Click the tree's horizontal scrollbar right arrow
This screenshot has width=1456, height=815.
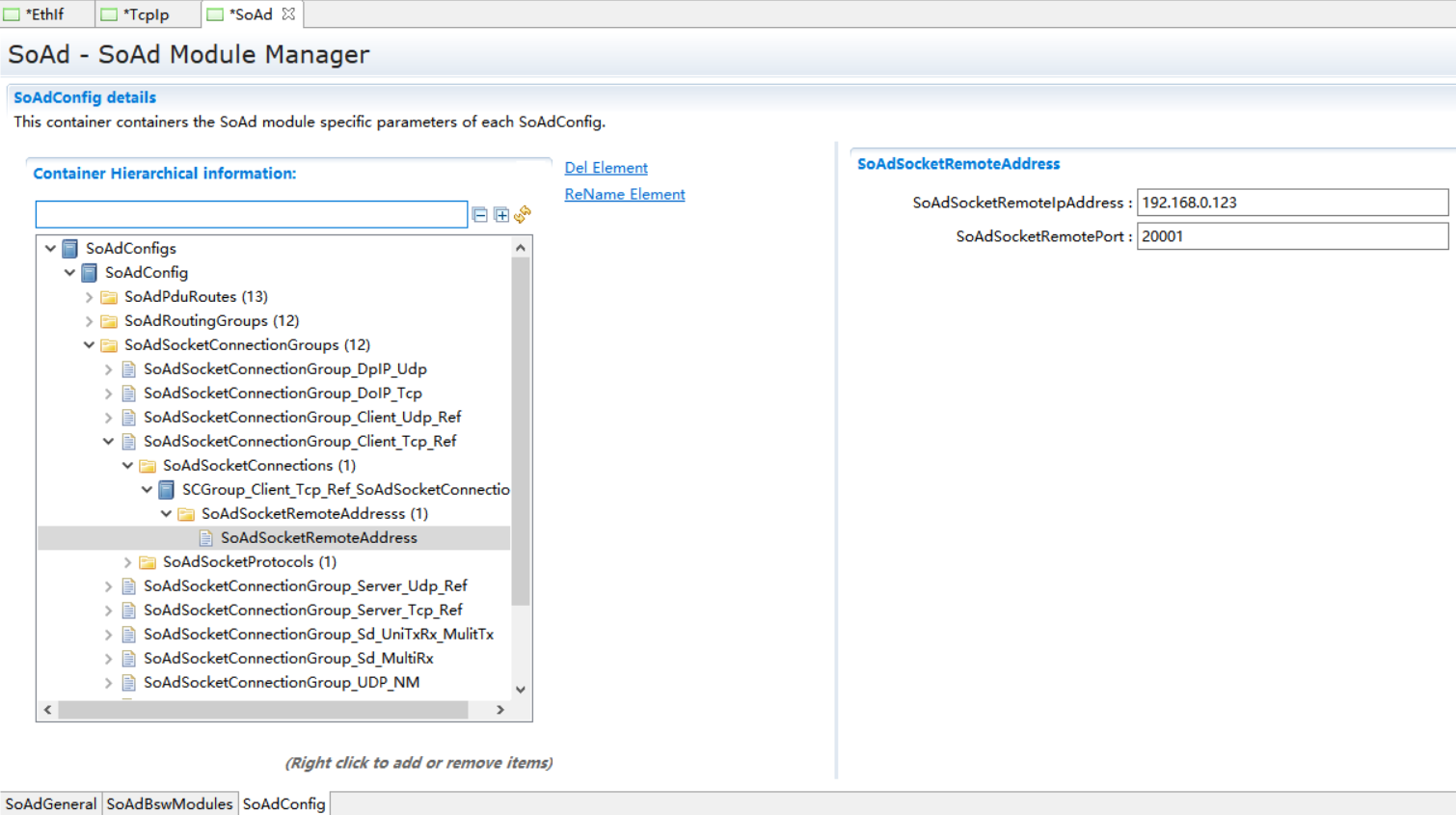(x=499, y=710)
